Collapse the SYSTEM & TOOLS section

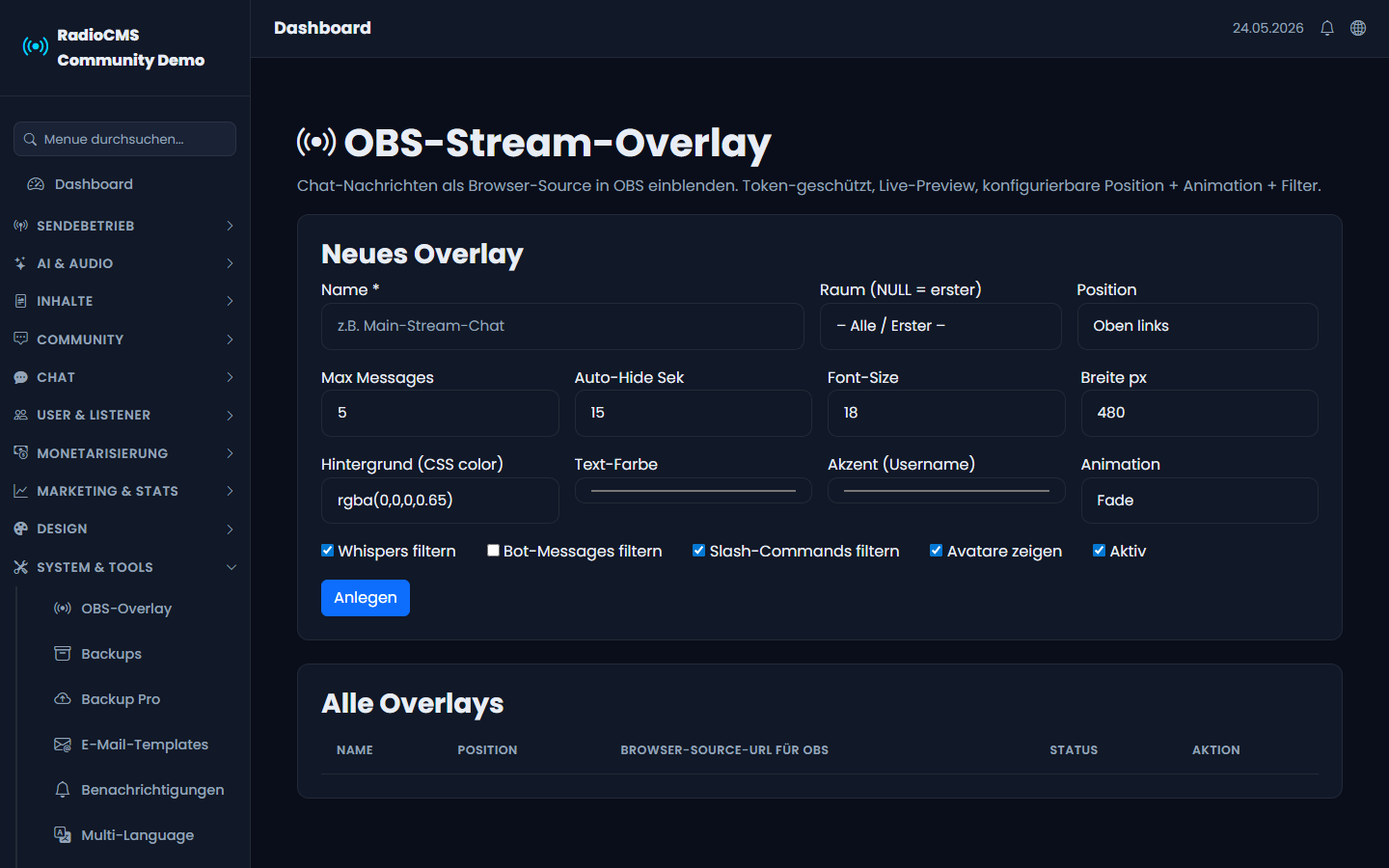click(124, 567)
